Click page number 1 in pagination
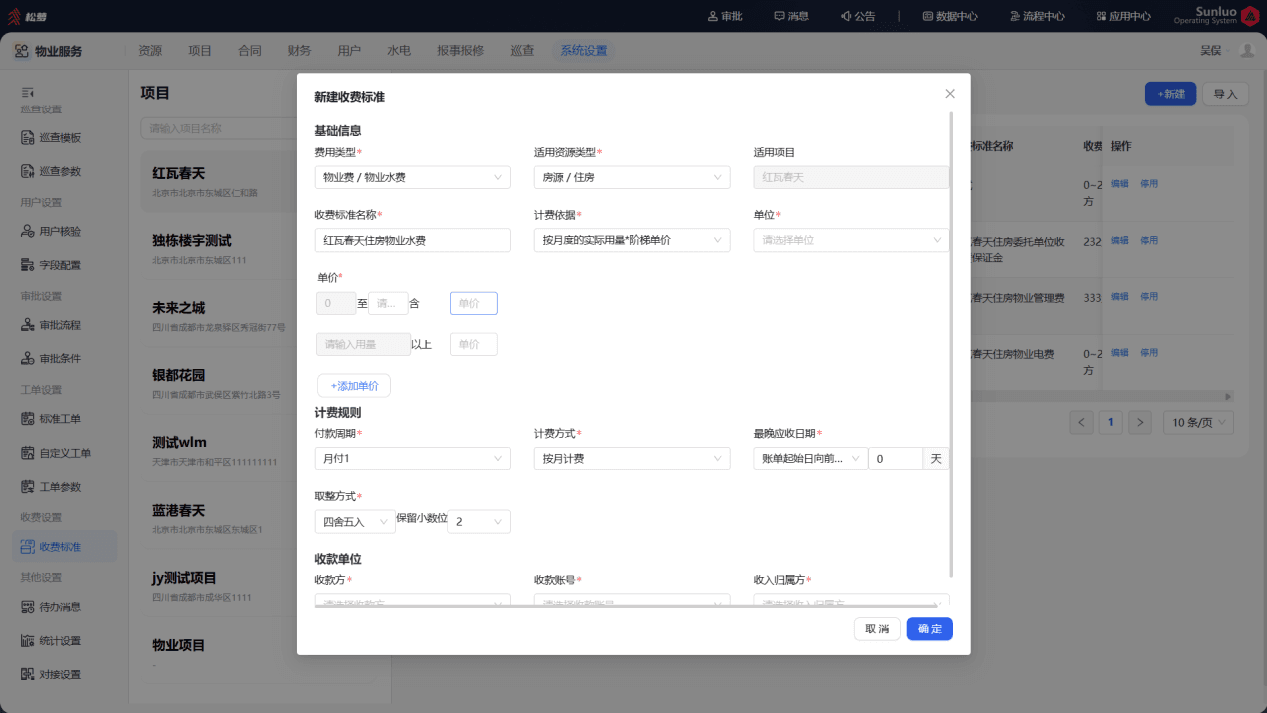 click(x=1110, y=423)
